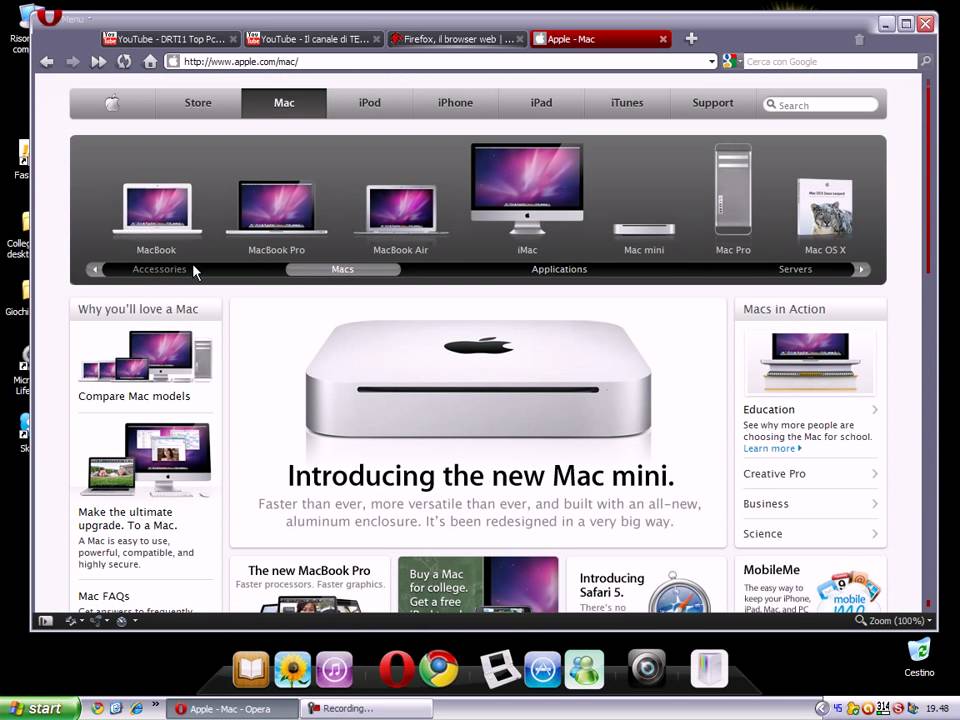
Task: Click the Windows start button
Action: pos(39,708)
